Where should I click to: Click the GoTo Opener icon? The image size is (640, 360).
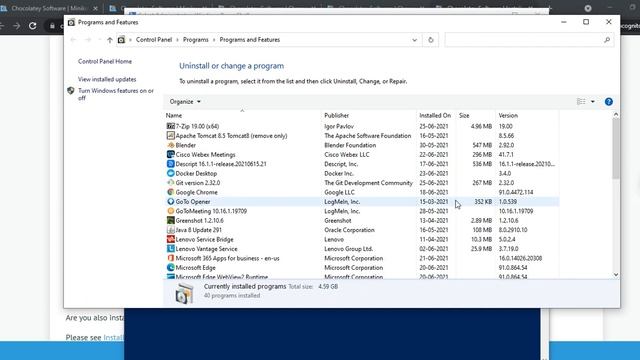pyautogui.click(x=171, y=201)
